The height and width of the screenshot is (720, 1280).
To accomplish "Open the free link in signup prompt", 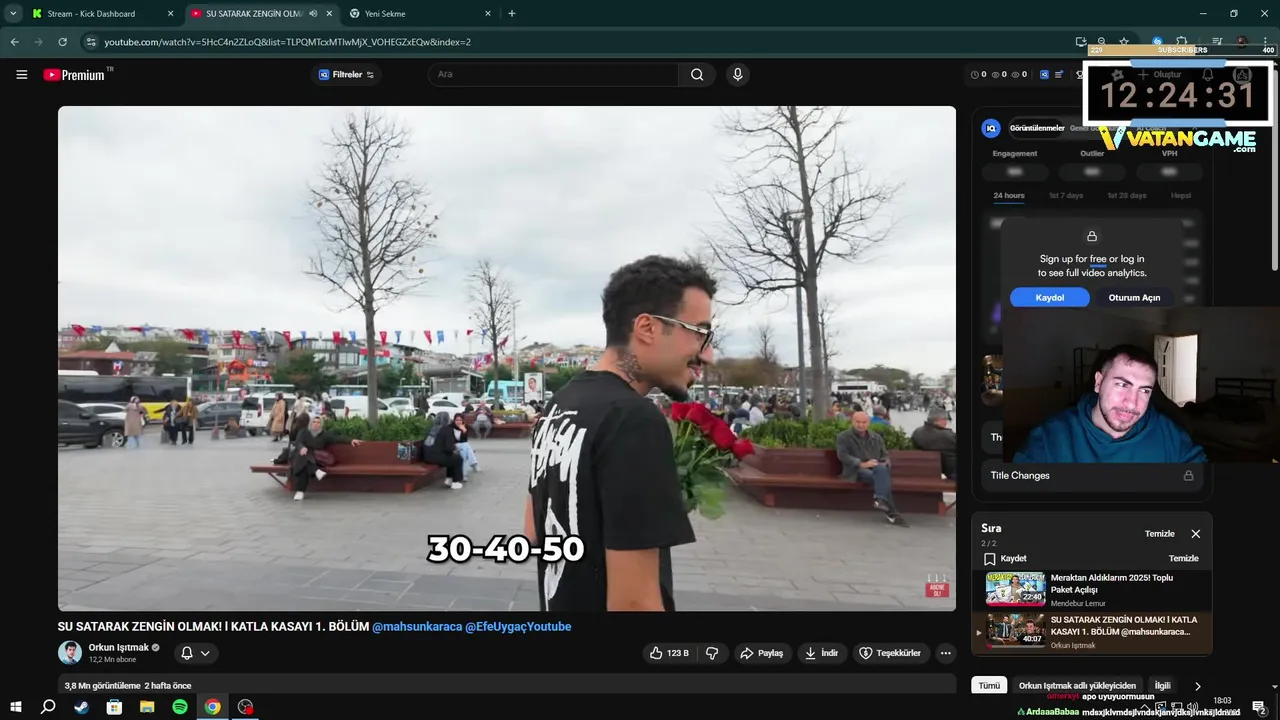I will coord(1098,259).
